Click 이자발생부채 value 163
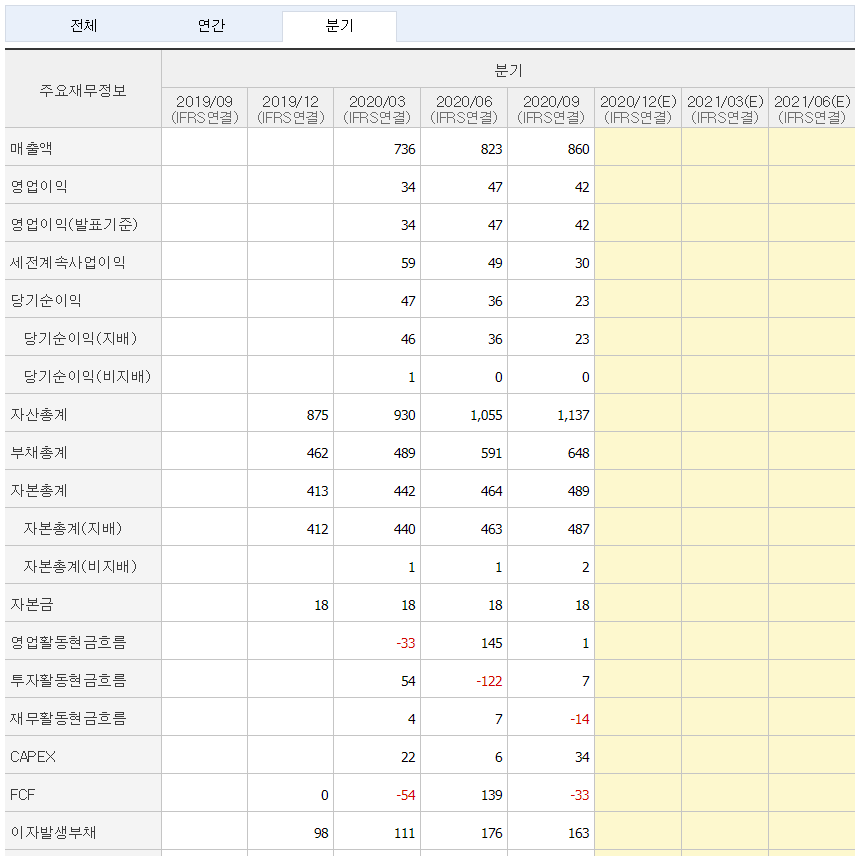Image resolution: width=866 pixels, height=856 pixels. (578, 833)
